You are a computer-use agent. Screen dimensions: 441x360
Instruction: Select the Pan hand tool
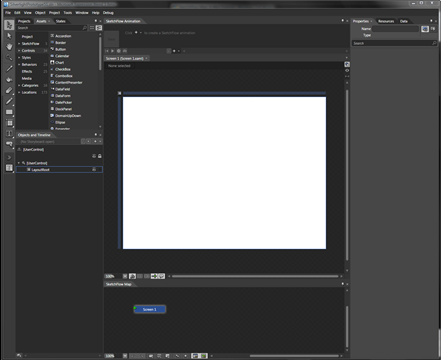click(9, 47)
